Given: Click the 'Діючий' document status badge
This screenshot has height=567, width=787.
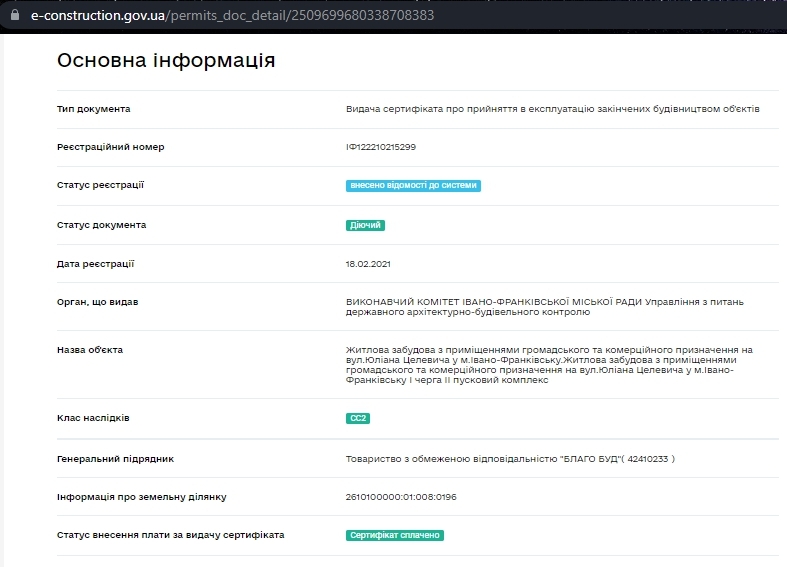Looking at the screenshot, I should (x=365, y=225).
